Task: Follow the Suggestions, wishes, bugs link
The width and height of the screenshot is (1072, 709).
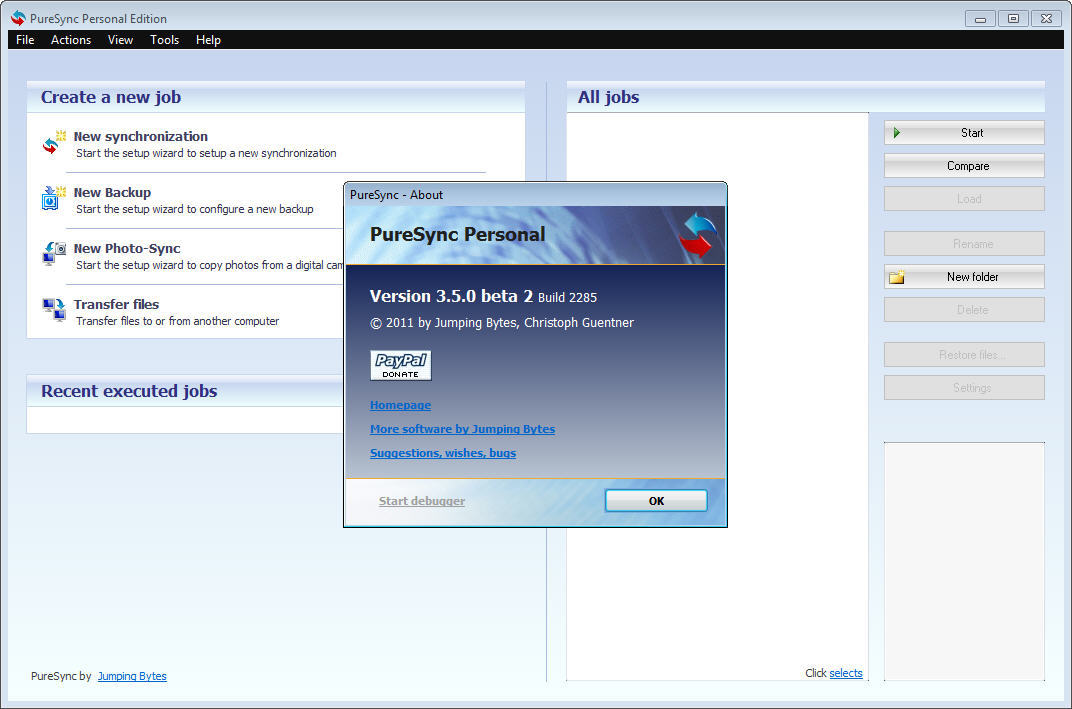Action: (x=443, y=453)
